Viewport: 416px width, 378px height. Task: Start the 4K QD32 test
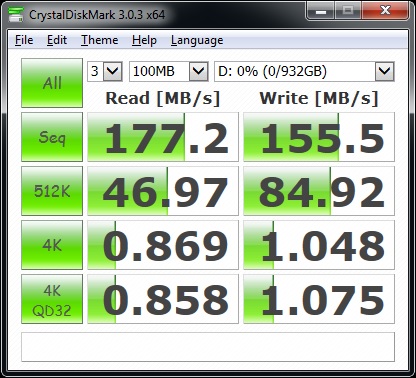(x=52, y=299)
